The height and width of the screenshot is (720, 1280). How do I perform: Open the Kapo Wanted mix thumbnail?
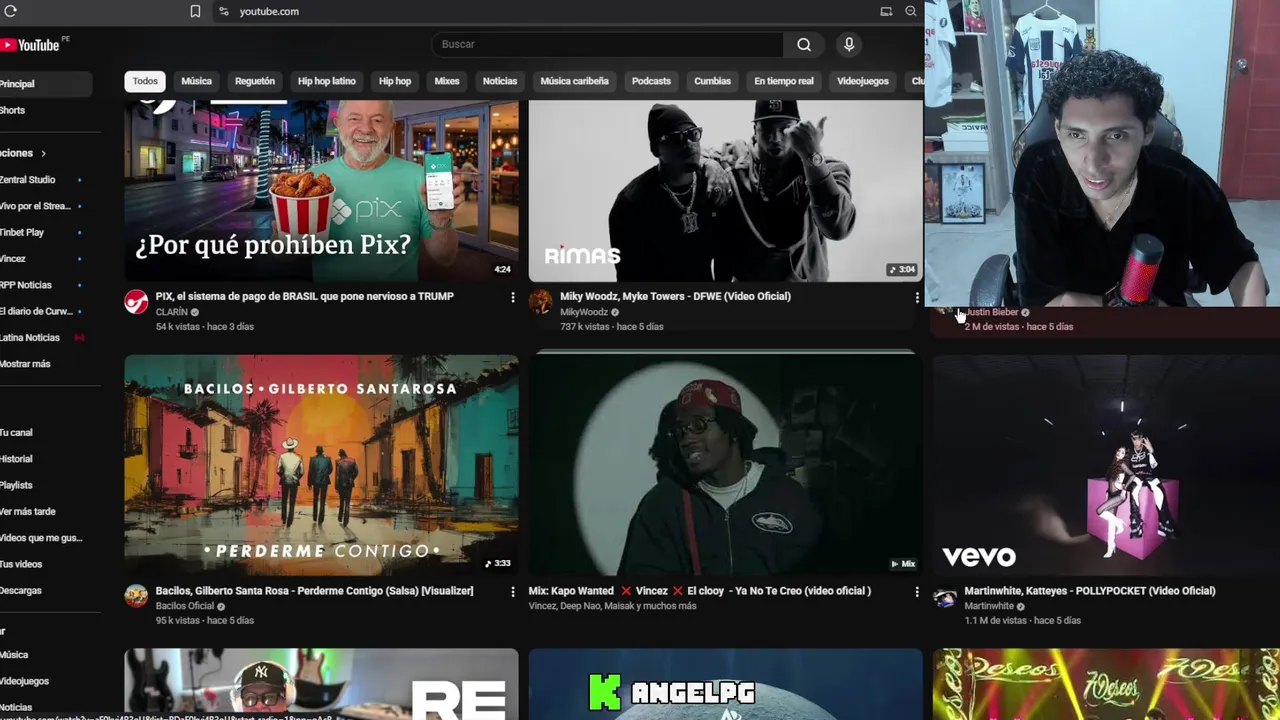click(725, 465)
